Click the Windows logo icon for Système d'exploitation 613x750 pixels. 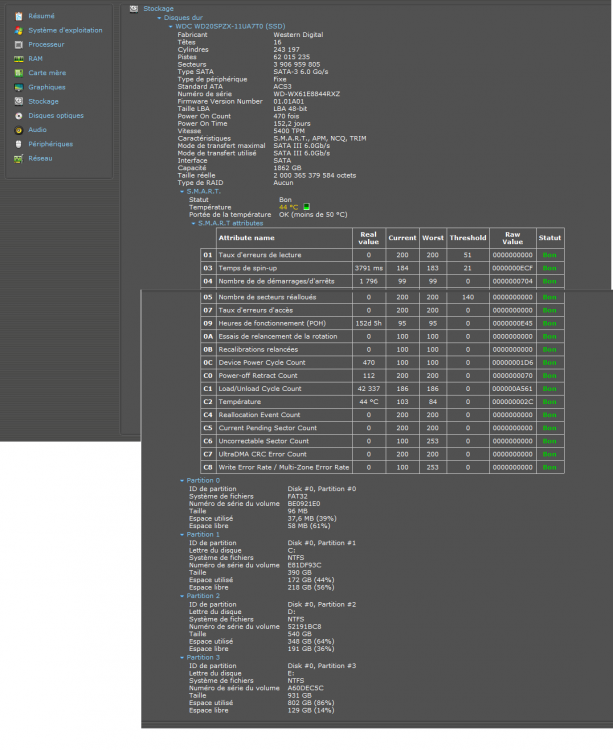point(19,30)
